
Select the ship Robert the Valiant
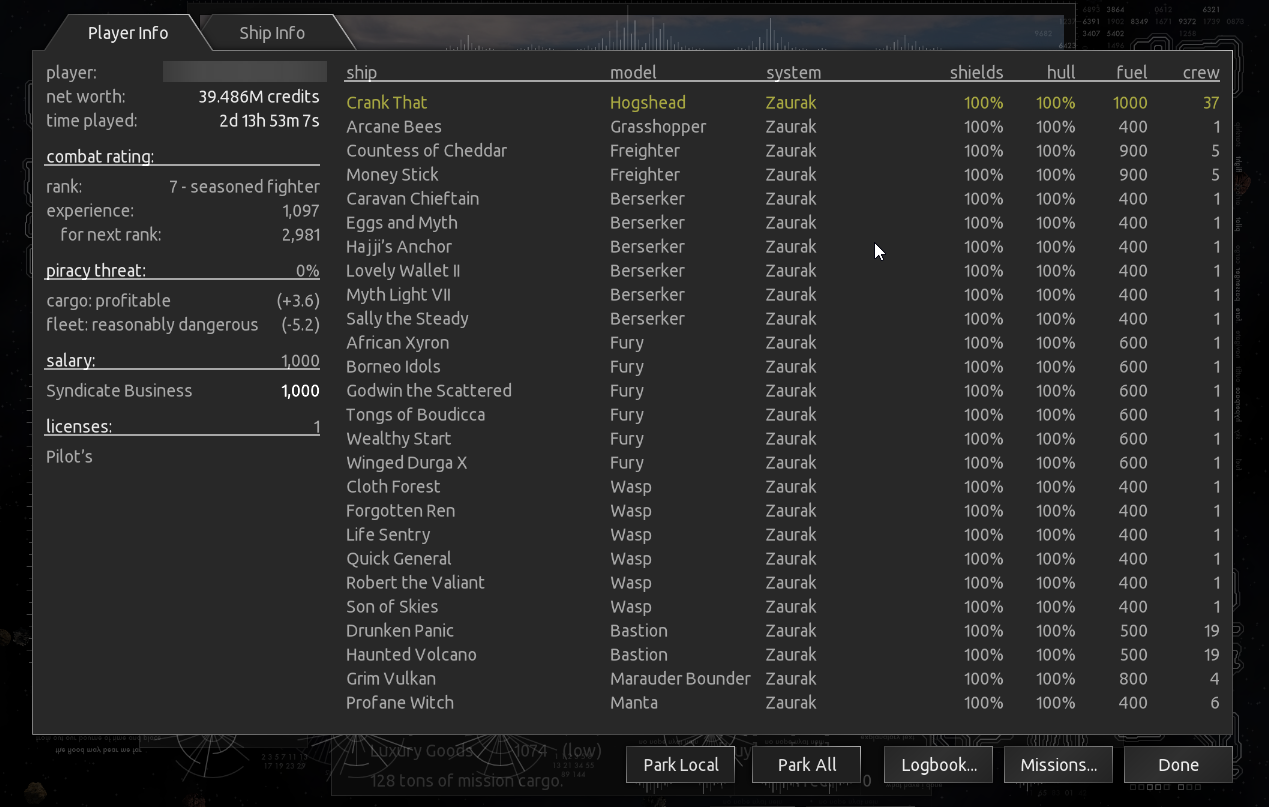pyautogui.click(x=783, y=583)
